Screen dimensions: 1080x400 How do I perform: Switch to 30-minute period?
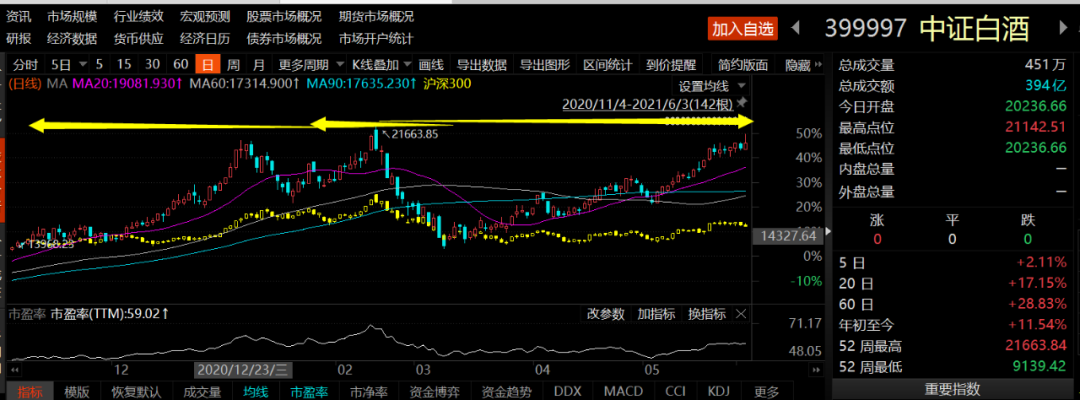pos(153,65)
